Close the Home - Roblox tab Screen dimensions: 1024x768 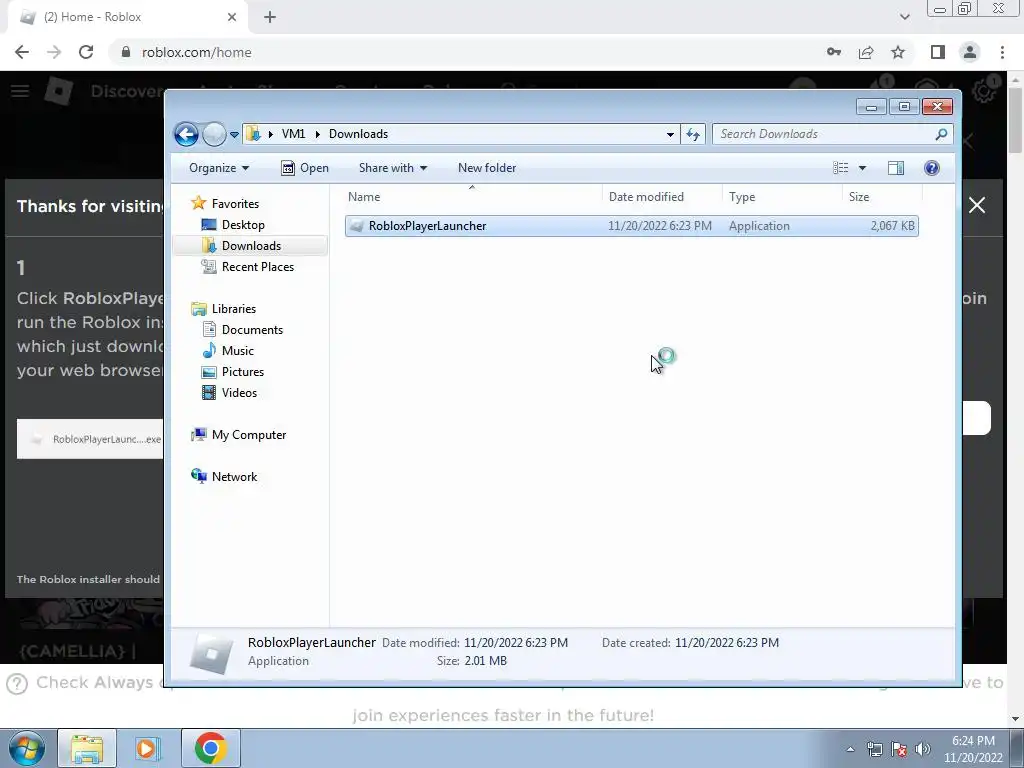coord(232,17)
